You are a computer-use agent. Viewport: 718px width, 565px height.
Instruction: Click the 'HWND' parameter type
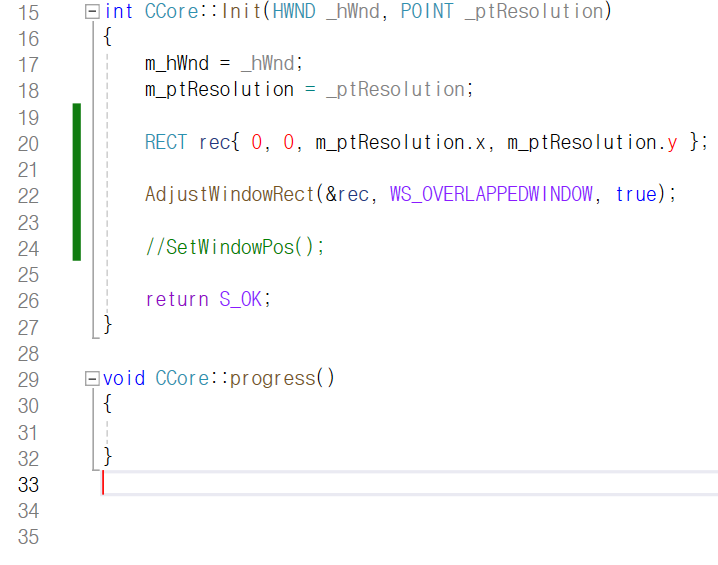[x=294, y=11]
